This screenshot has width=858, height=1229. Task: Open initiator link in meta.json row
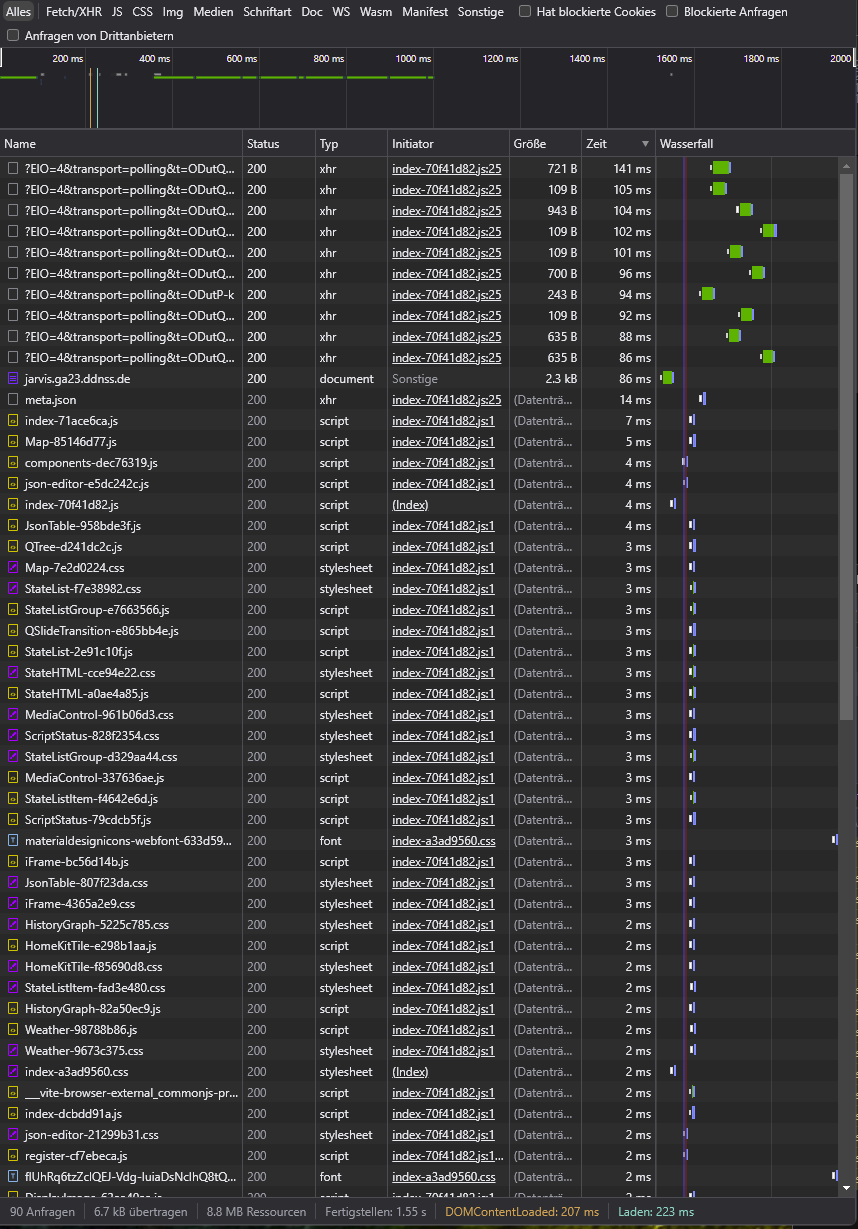coord(447,400)
